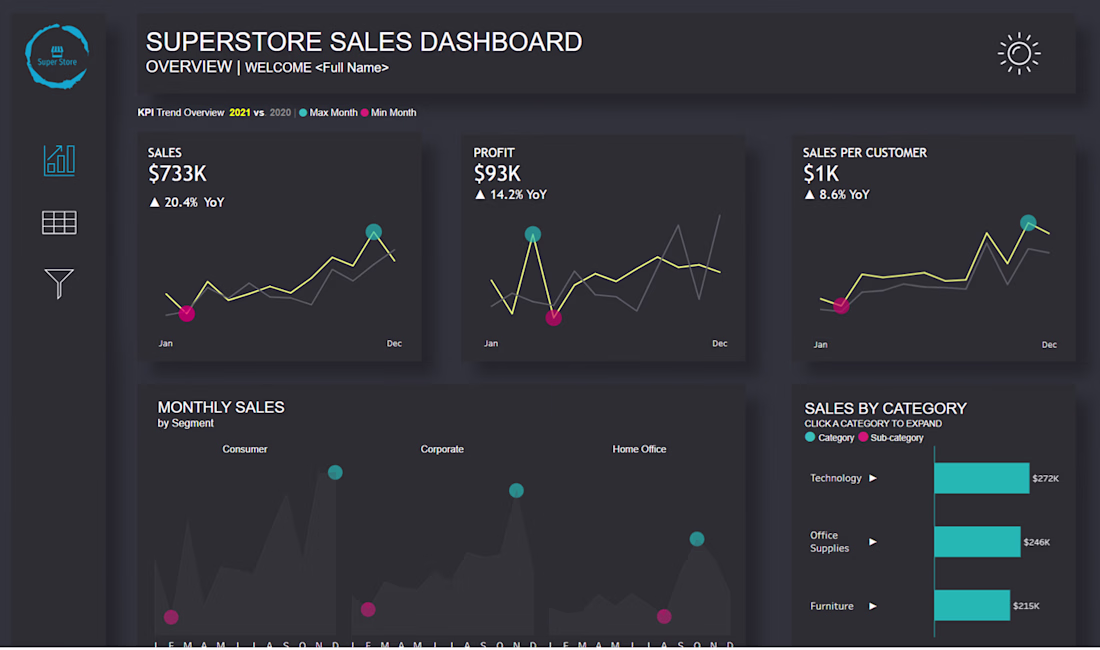Viewport: 1100px width, 650px height.
Task: Click the pink Sub-category legend swatch
Action: click(863, 437)
